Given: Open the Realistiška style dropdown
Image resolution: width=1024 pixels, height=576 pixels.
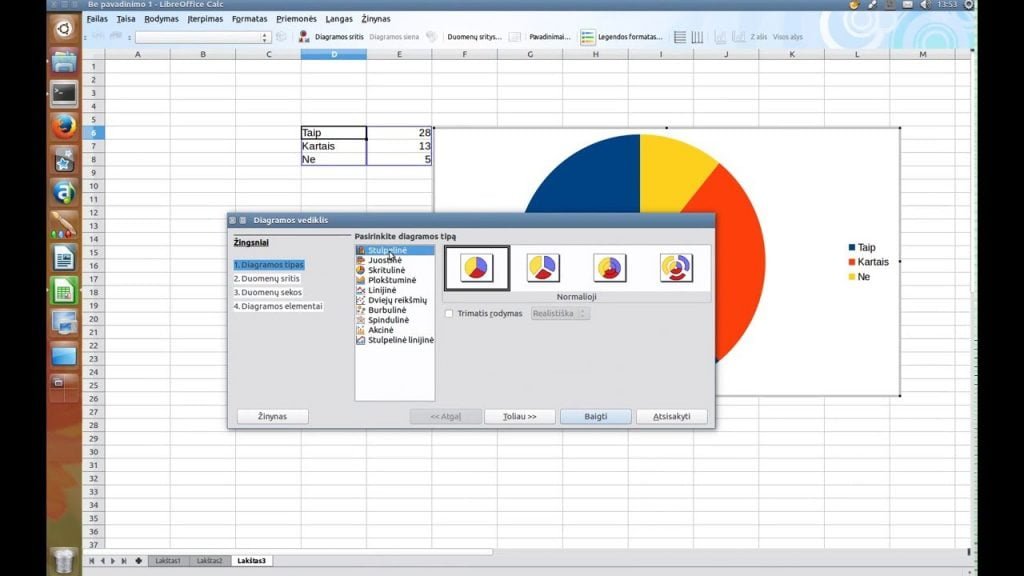Looking at the screenshot, I should [x=560, y=313].
